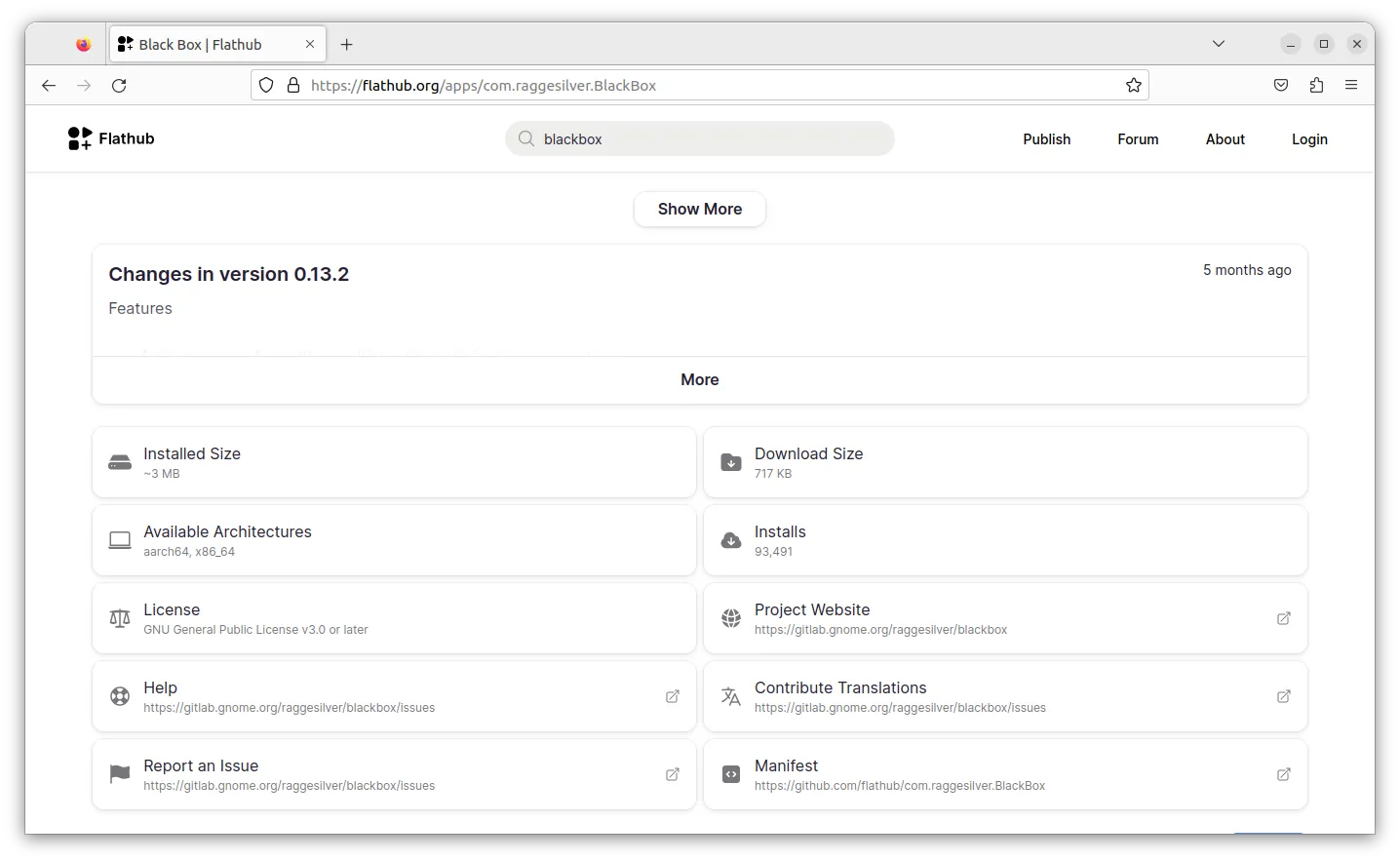Click the Save to Pocket icon
Viewport: 1400px width, 862px height.
coord(1281,86)
